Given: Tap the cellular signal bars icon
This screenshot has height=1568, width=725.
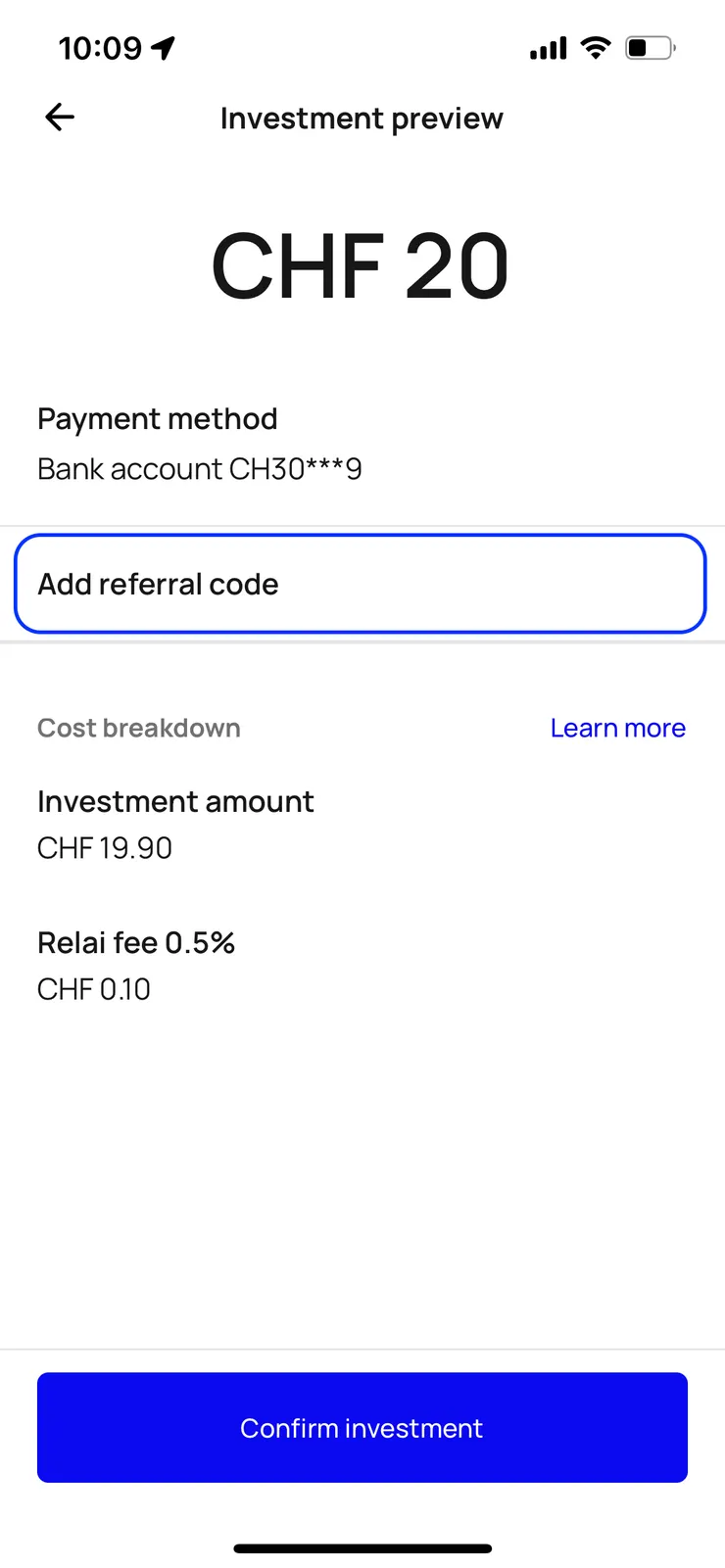Looking at the screenshot, I should 548,48.
